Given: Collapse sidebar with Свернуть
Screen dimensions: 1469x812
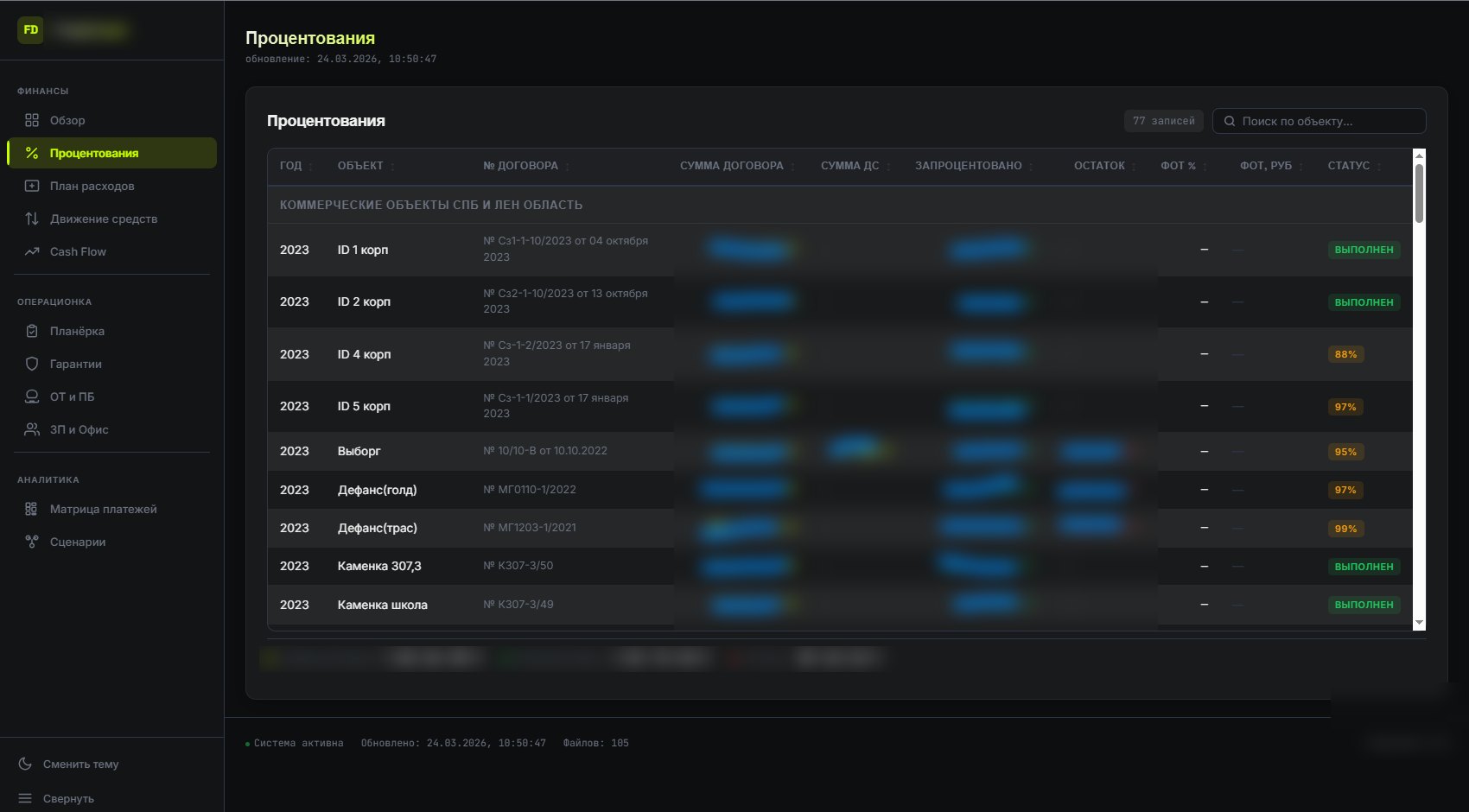Looking at the screenshot, I should click(x=68, y=798).
